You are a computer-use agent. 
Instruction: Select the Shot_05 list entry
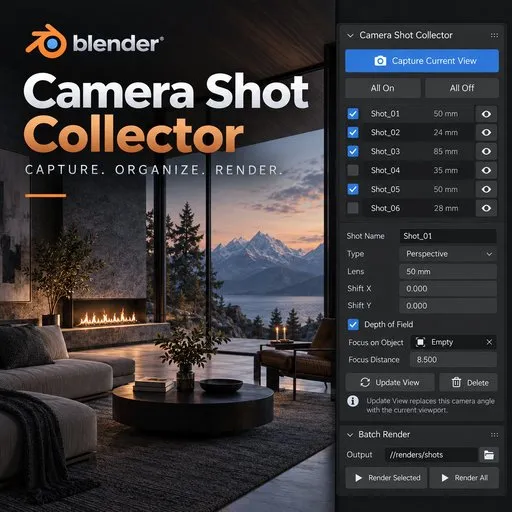(418, 189)
